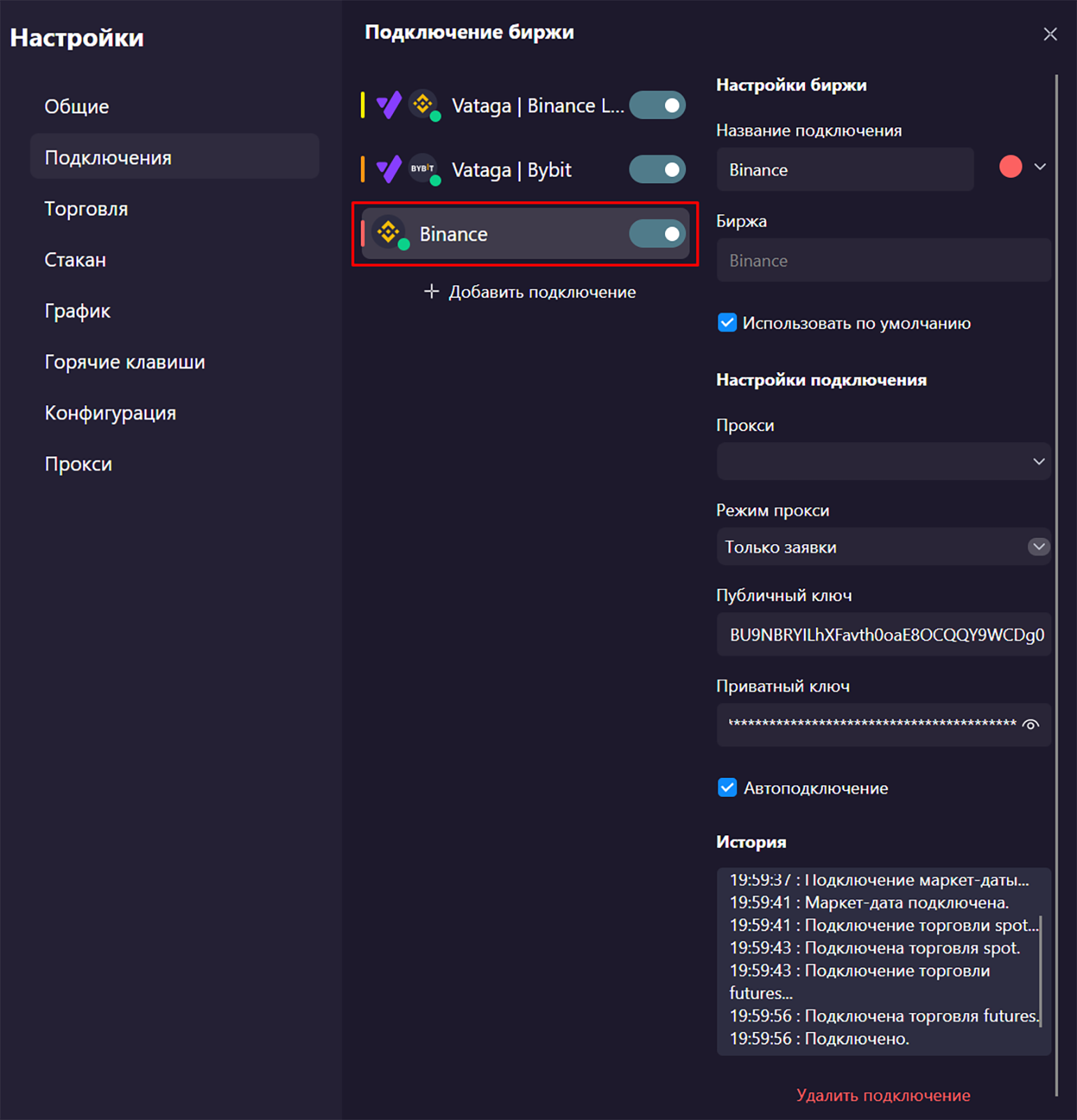The image size is (1077, 1120).
Task: Click the Приватный ключ field
Action: tap(883, 725)
